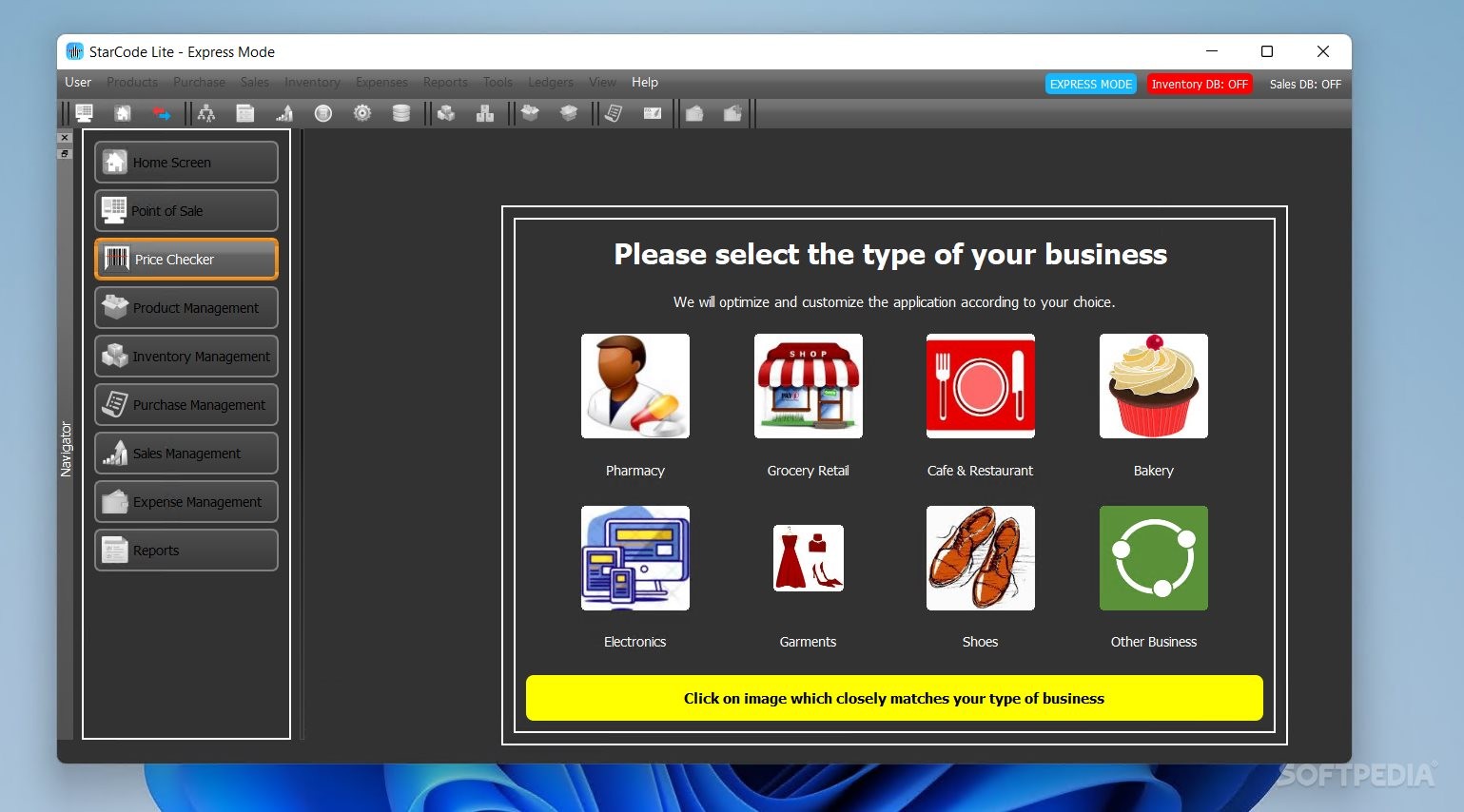This screenshot has width=1464, height=812.
Task: Click the purchase checklist toolbar icon
Action: [614, 113]
